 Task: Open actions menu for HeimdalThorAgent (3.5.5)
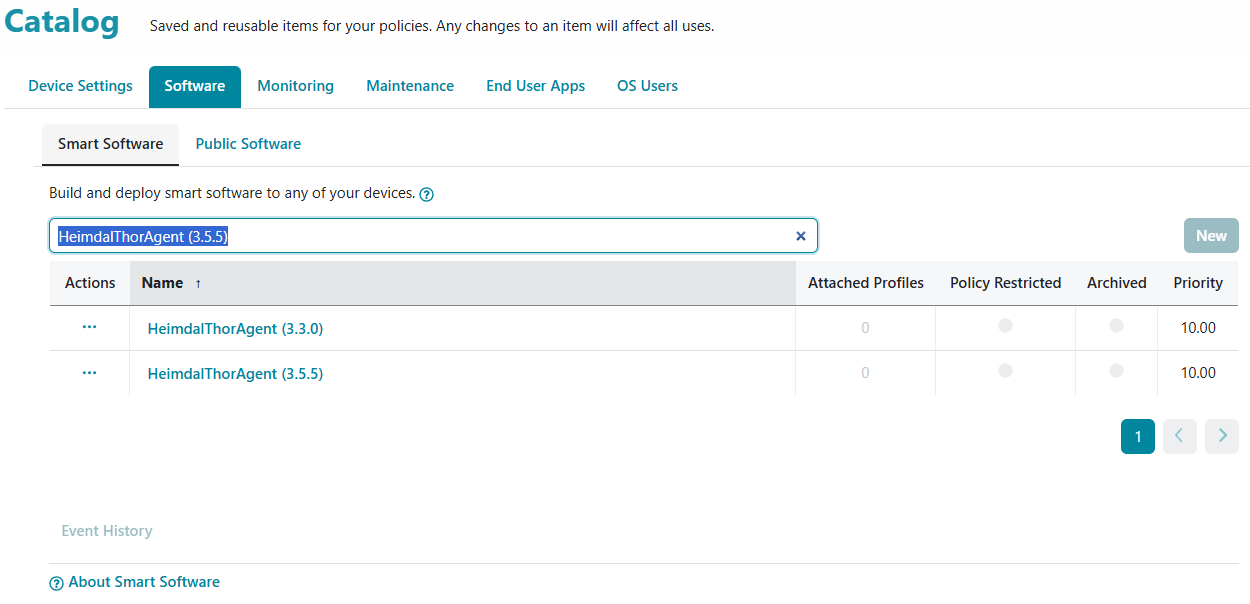(90, 373)
